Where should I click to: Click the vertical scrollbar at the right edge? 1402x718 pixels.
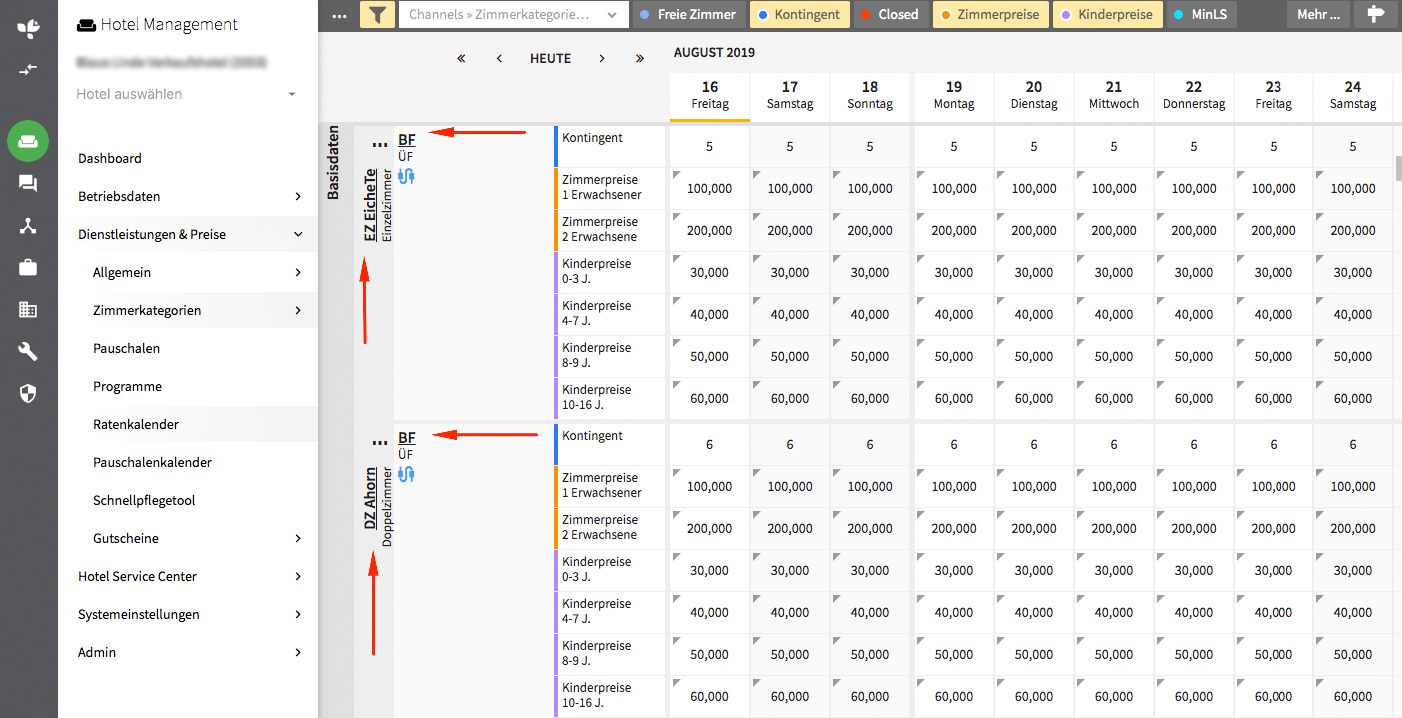[1397, 168]
